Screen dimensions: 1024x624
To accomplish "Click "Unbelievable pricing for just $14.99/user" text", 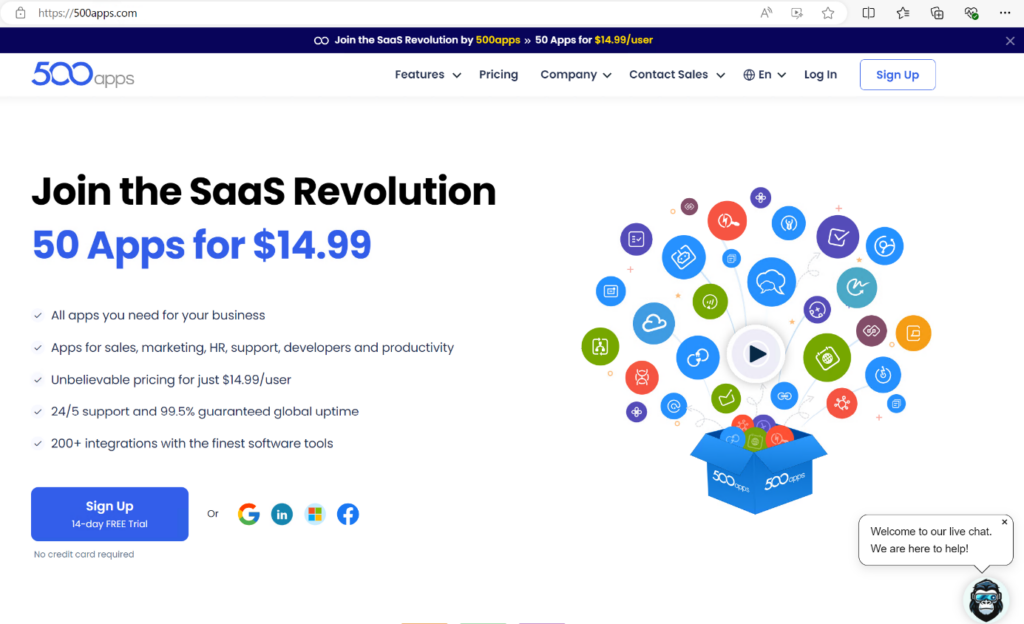I will point(171,379).
